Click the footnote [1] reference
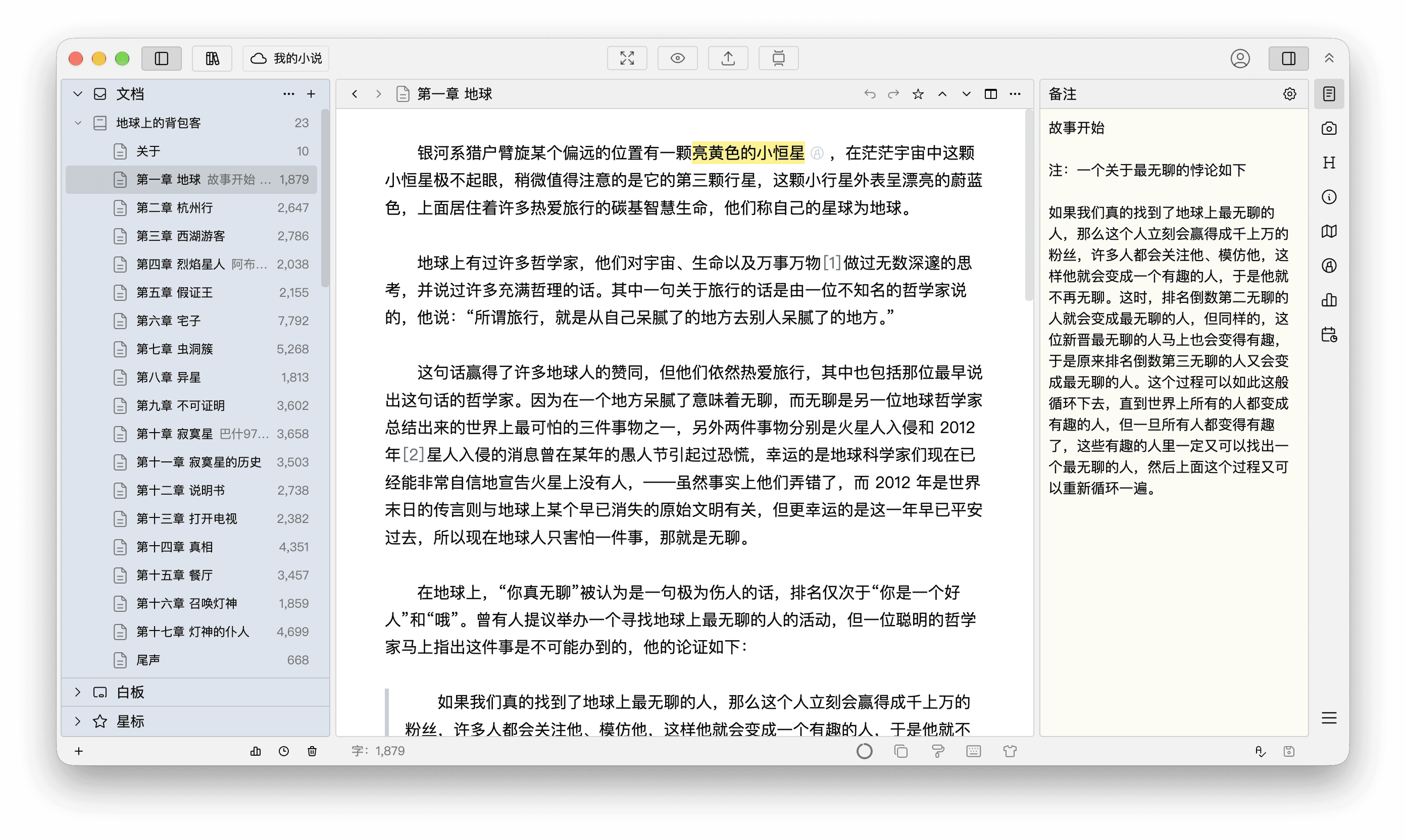The image size is (1406, 840). [x=831, y=262]
